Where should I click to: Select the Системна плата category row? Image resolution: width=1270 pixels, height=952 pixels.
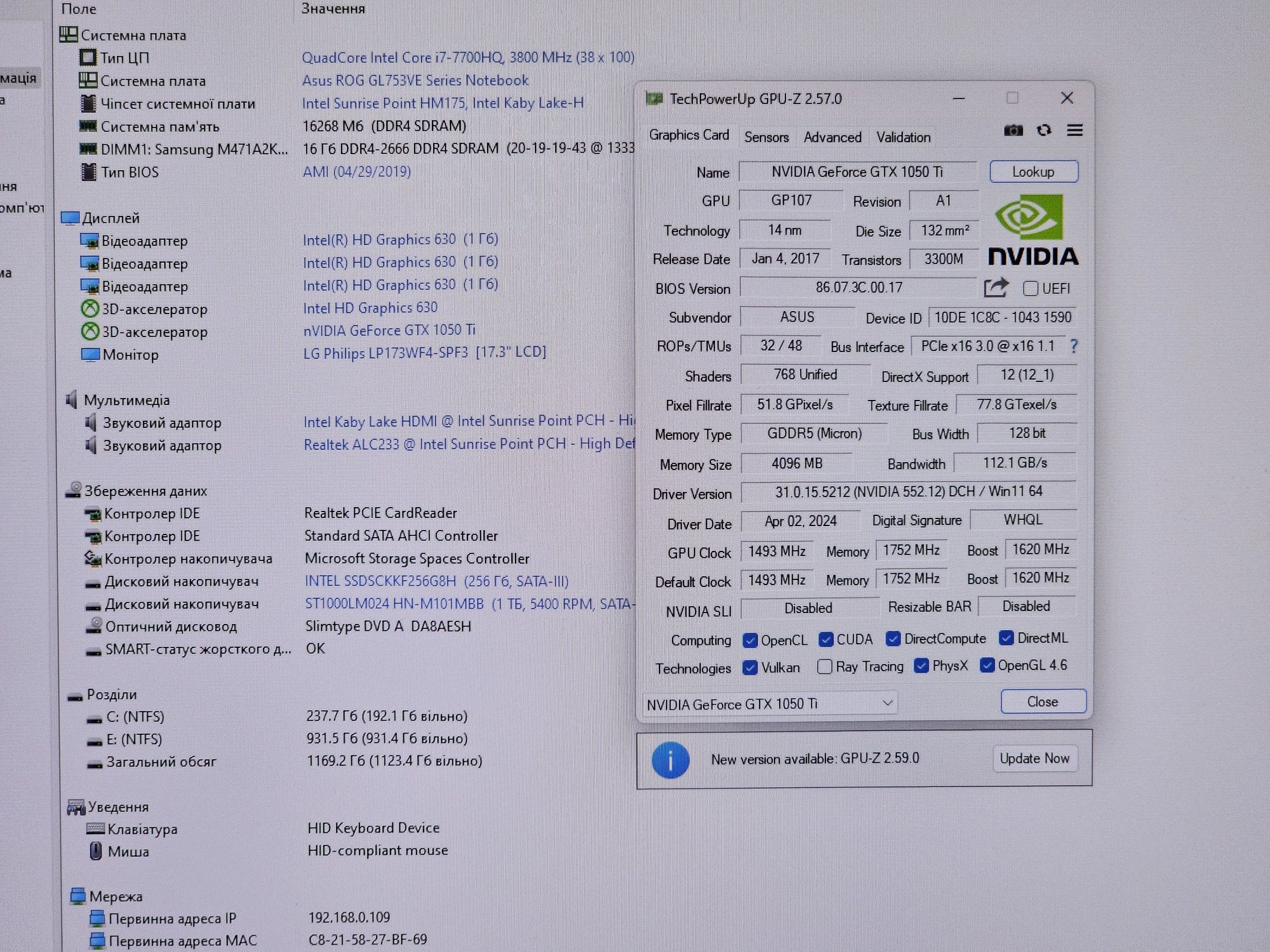[x=123, y=35]
